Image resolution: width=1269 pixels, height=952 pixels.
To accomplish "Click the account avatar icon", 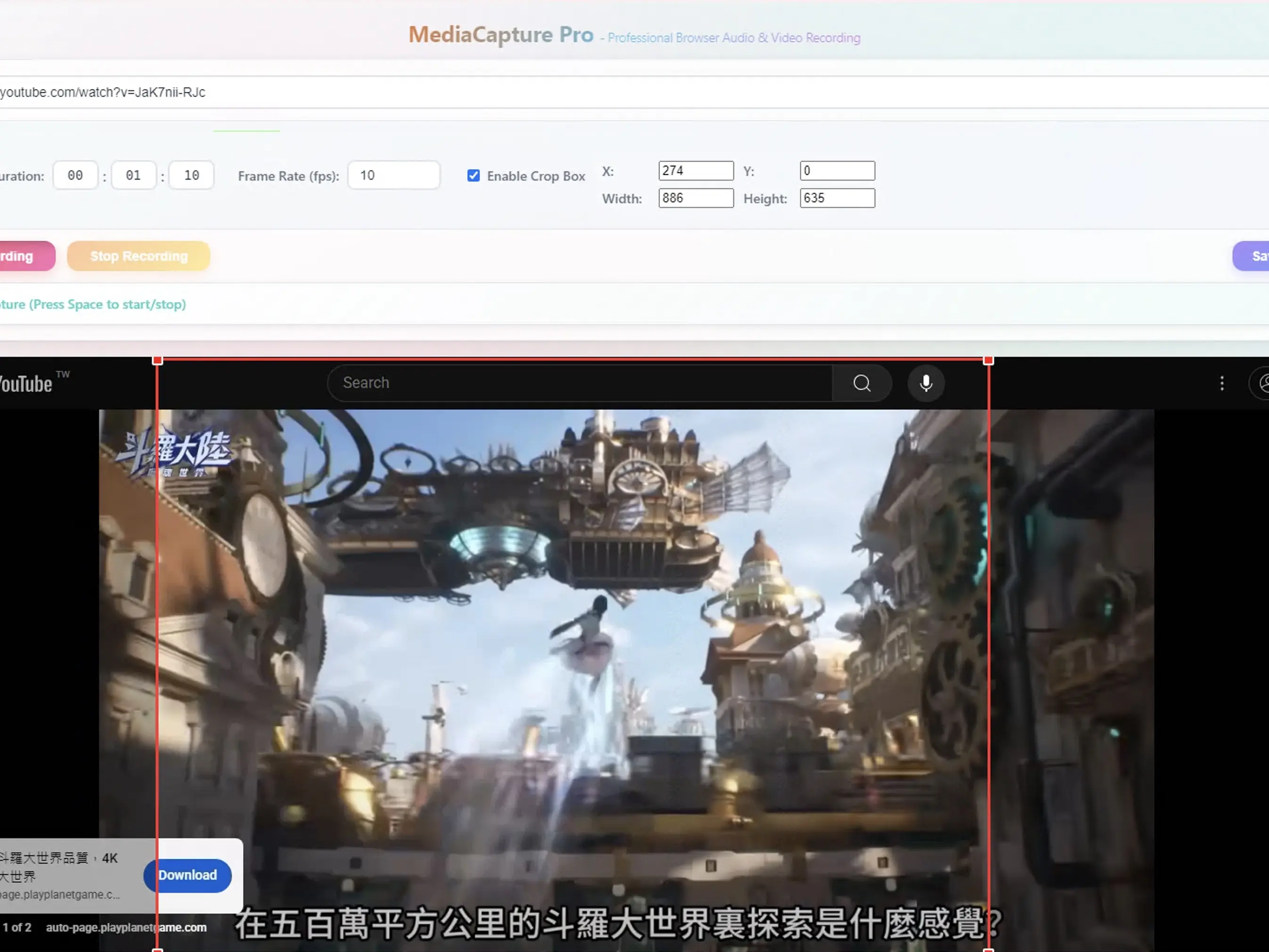I will pyautogui.click(x=1264, y=383).
